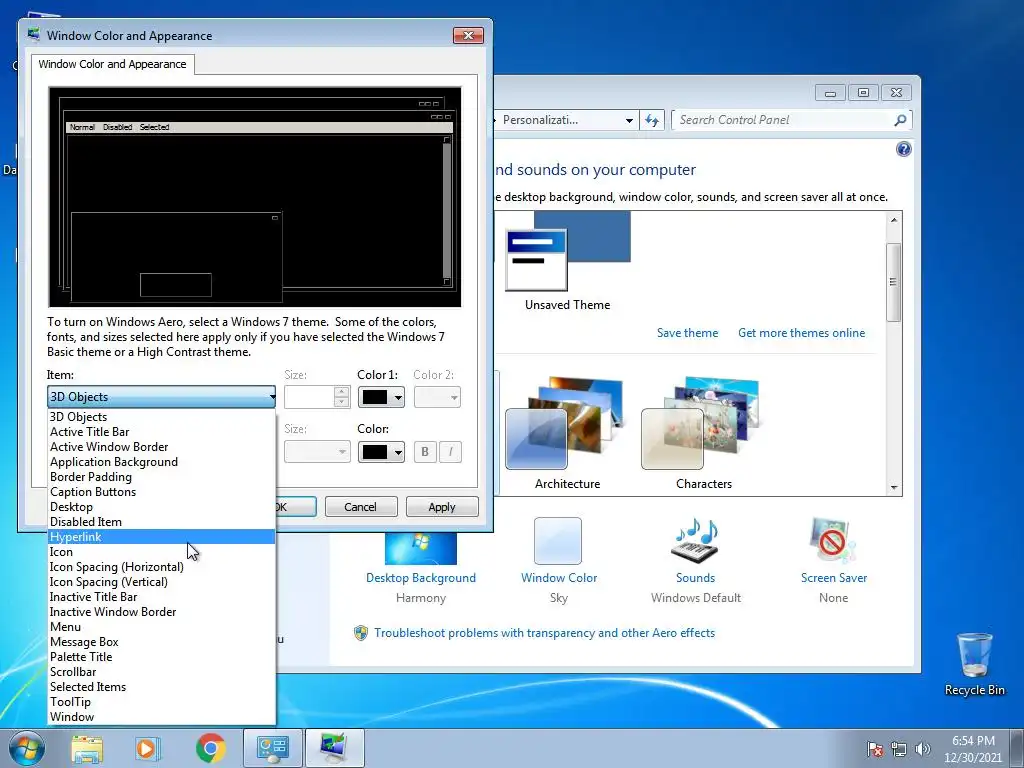The height and width of the screenshot is (768, 1024).
Task: Click the shield icon beside Troubleshoot link
Action: point(360,633)
